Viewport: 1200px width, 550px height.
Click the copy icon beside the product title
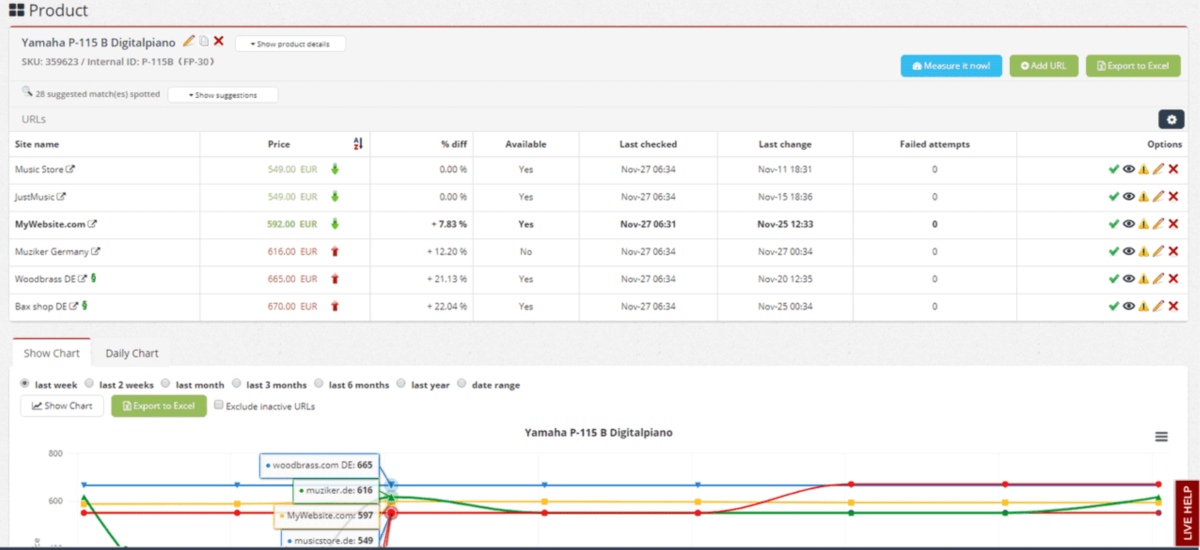[203, 42]
